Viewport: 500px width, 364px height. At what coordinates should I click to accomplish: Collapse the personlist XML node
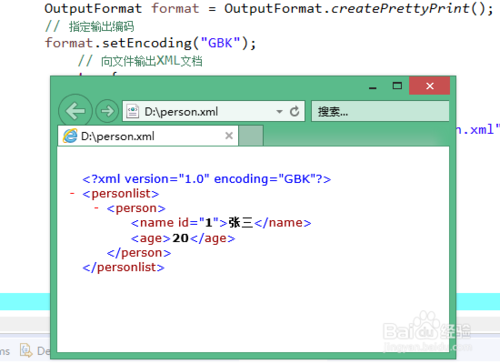click(72, 193)
